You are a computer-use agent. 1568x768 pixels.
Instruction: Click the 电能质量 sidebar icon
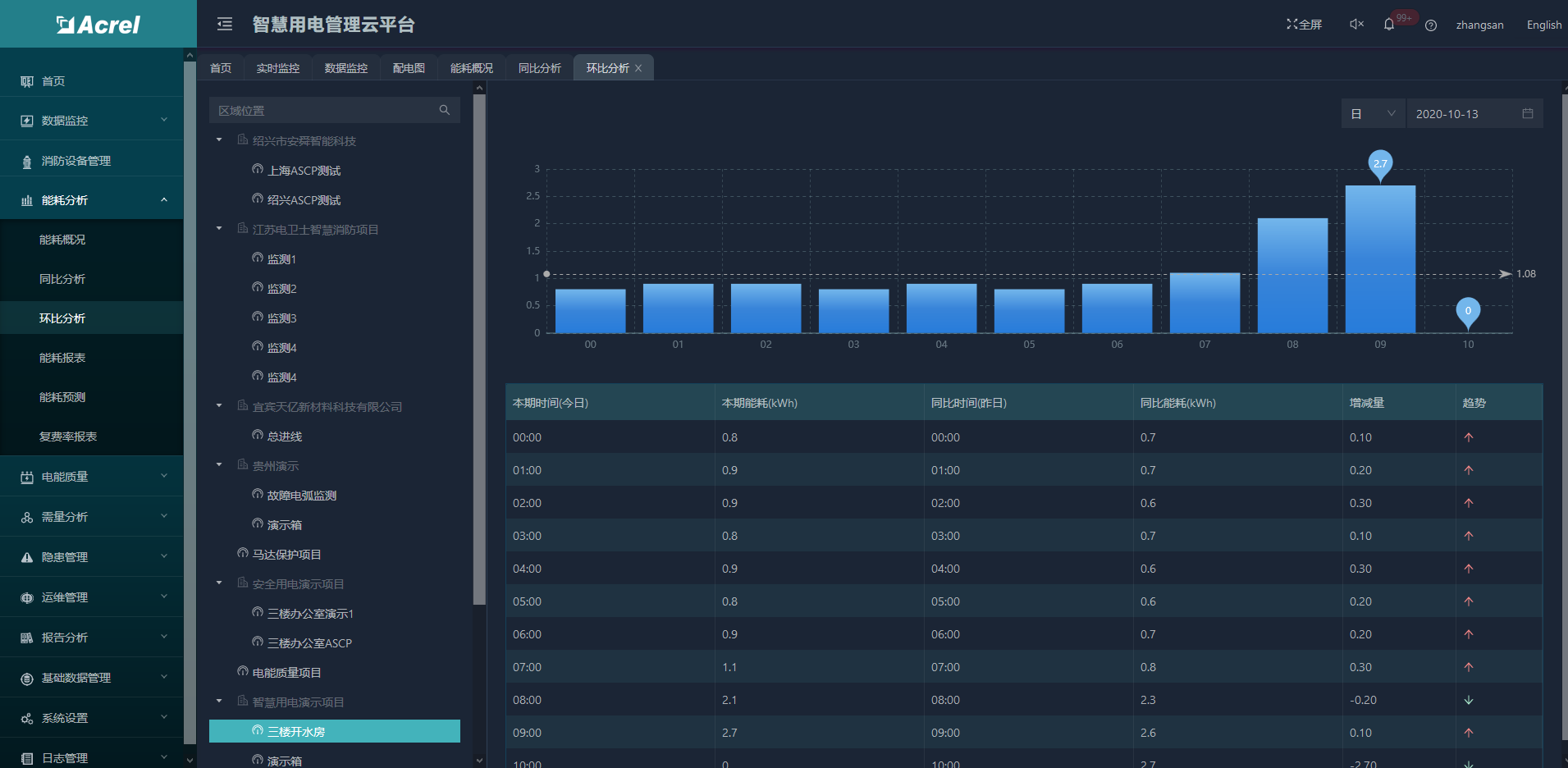(x=27, y=477)
